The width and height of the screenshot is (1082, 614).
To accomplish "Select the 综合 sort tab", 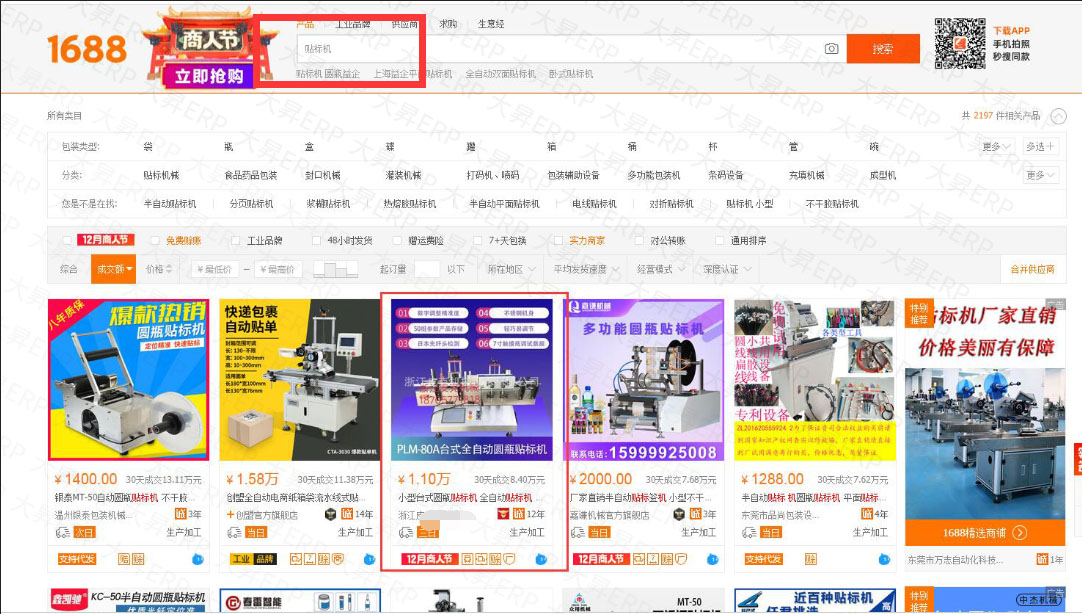I will (69, 269).
